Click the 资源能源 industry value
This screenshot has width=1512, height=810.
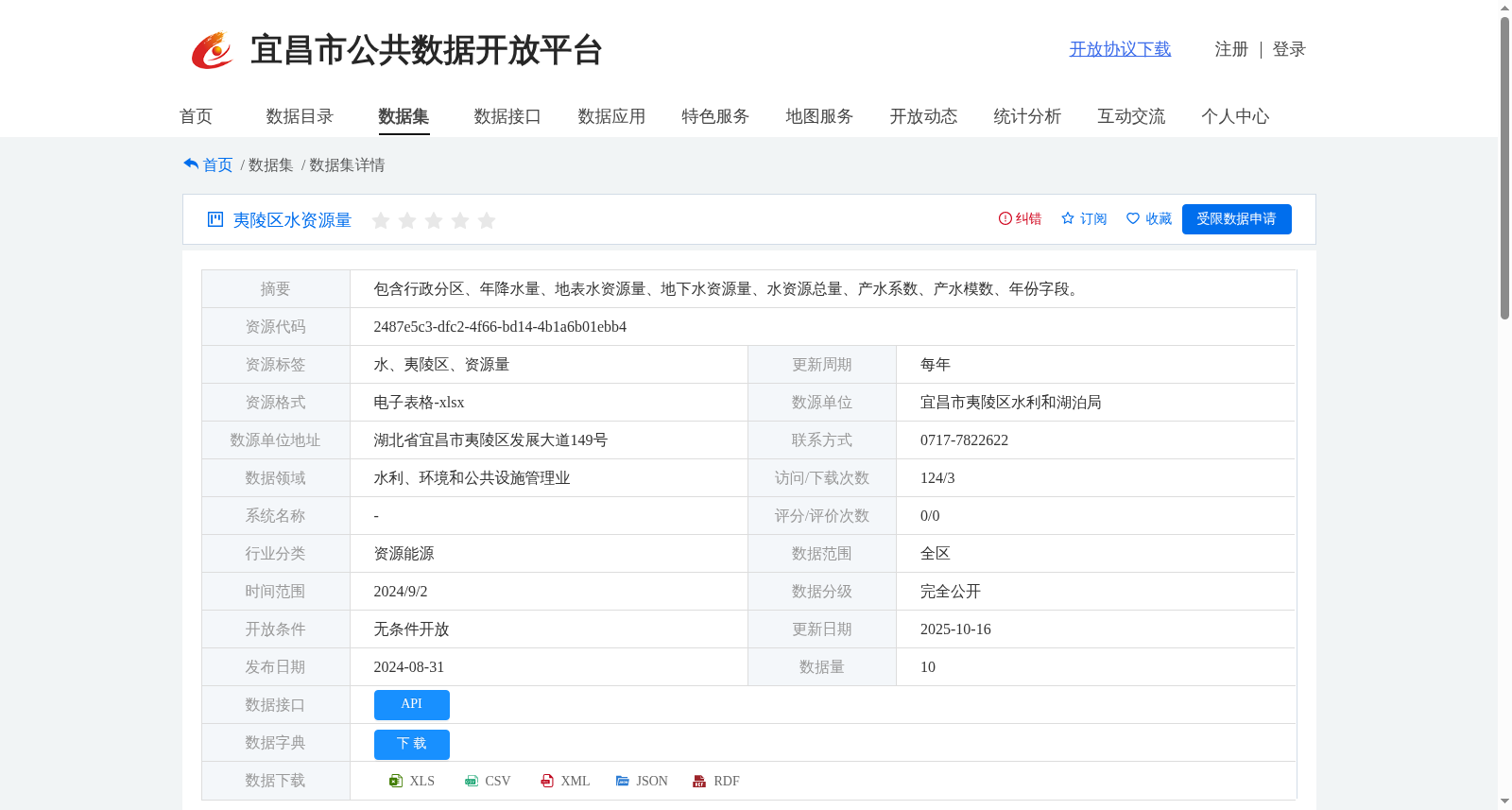coord(404,554)
